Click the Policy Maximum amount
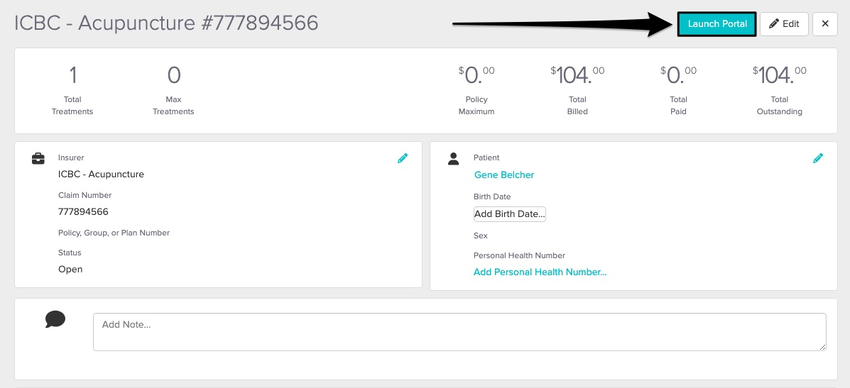 tap(476, 75)
